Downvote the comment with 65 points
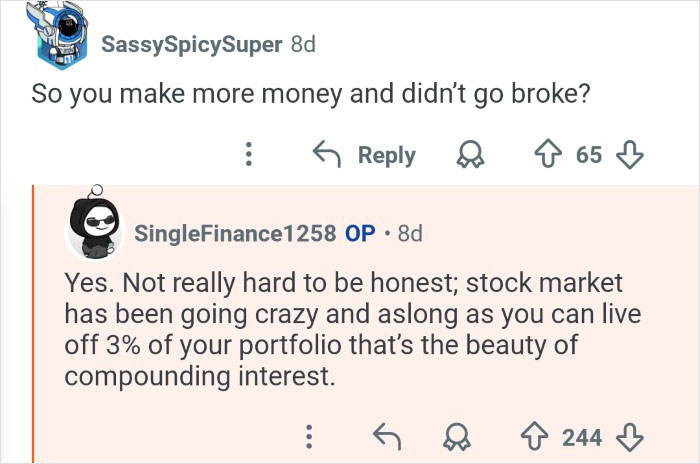The width and height of the screenshot is (700, 464). (x=630, y=155)
